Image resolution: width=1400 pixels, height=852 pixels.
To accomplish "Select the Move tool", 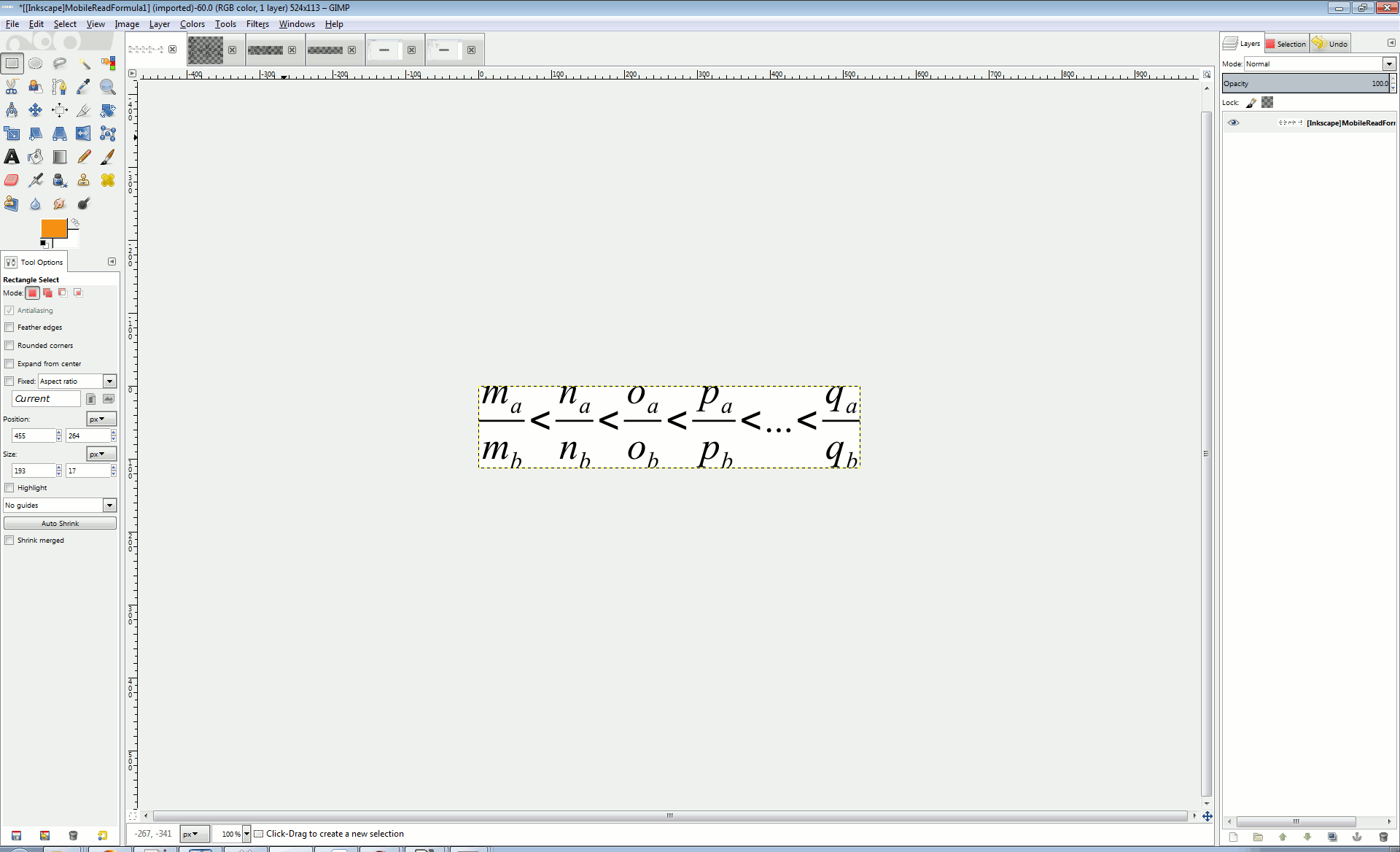I will (x=35, y=110).
